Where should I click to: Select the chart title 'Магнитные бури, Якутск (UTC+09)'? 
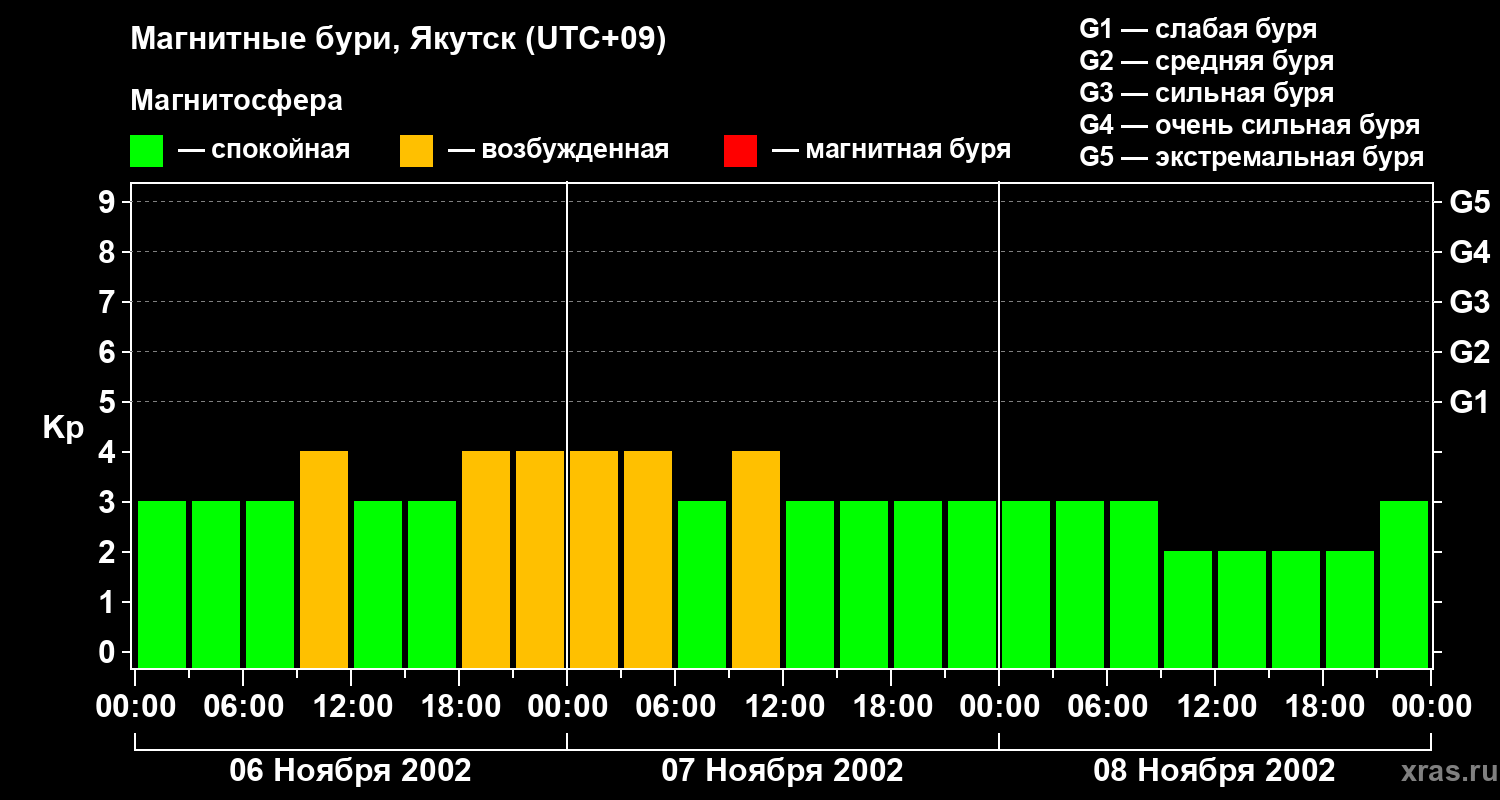coord(398,40)
